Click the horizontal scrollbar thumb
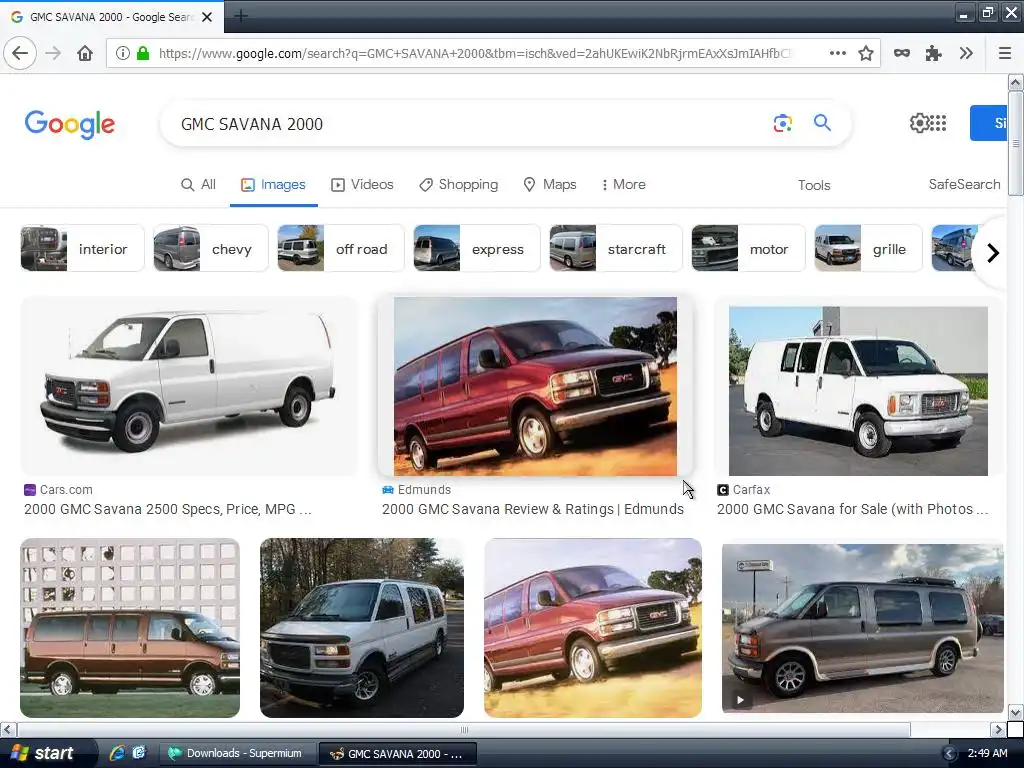 pyautogui.click(x=464, y=729)
